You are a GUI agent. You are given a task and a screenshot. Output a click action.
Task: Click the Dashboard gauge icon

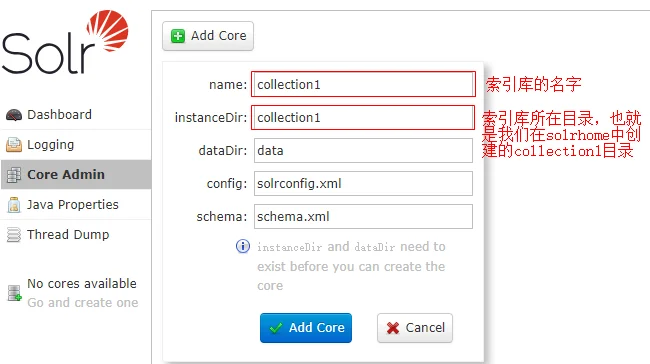point(14,115)
